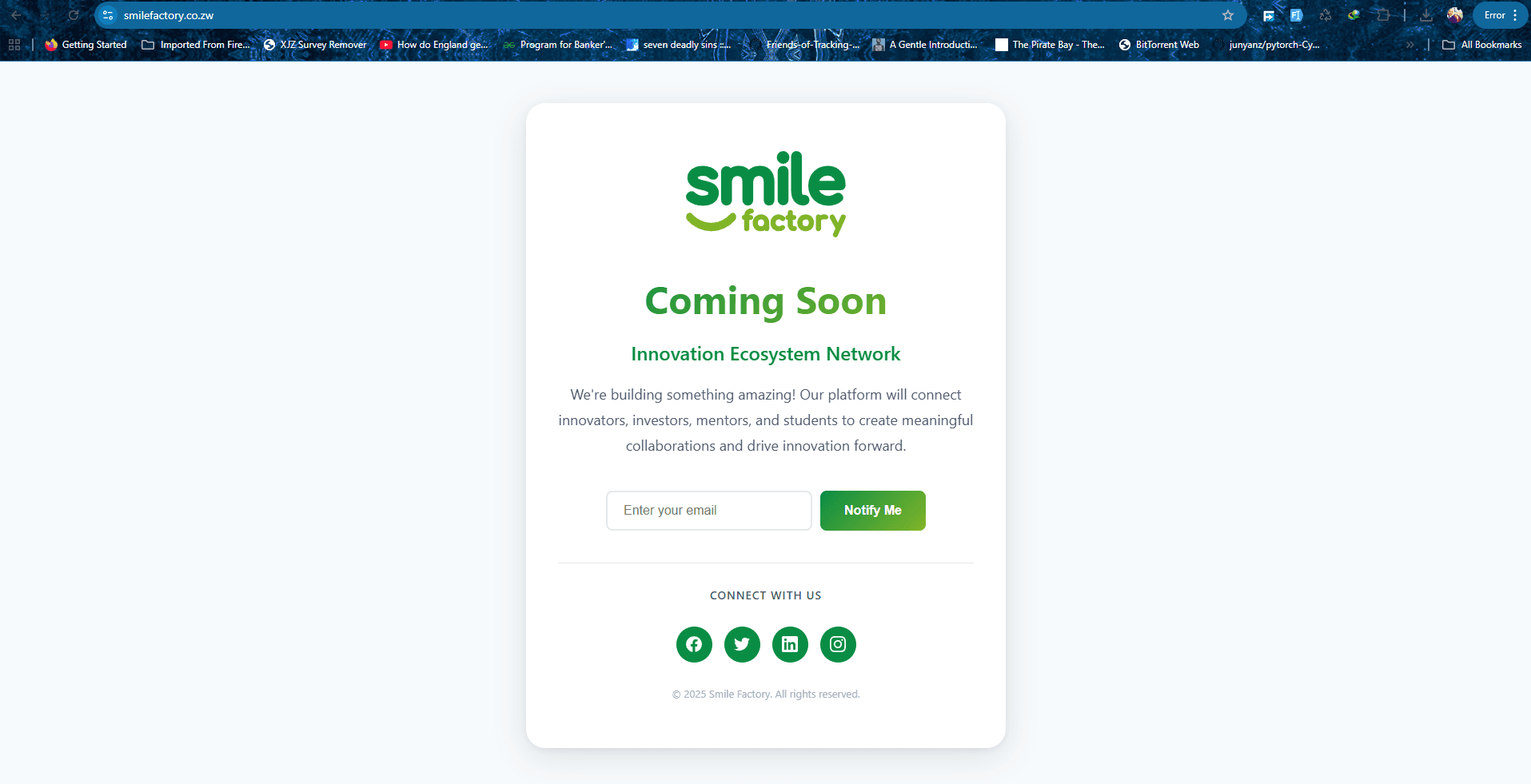Open the downloads icon in the toolbar

click(x=1426, y=15)
